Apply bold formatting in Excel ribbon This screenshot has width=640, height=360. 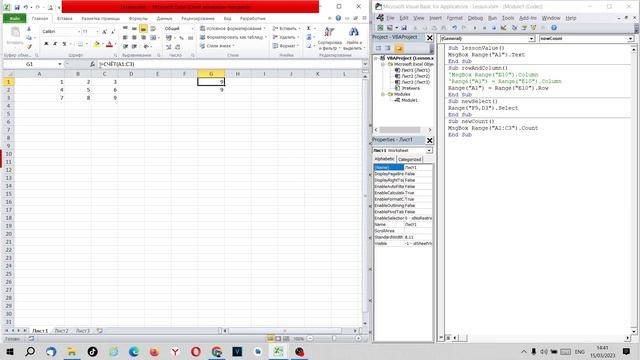(x=46, y=44)
